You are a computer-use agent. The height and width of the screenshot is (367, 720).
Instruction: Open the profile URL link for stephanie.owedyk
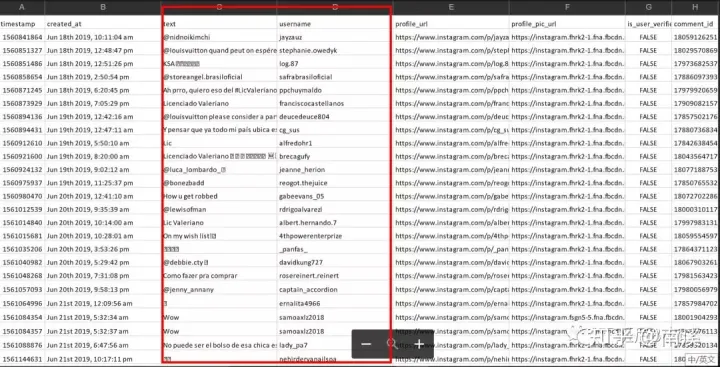pos(451,50)
